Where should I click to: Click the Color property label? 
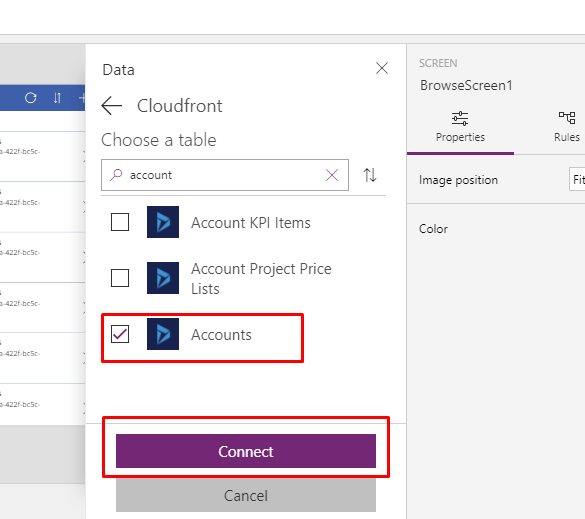point(433,229)
